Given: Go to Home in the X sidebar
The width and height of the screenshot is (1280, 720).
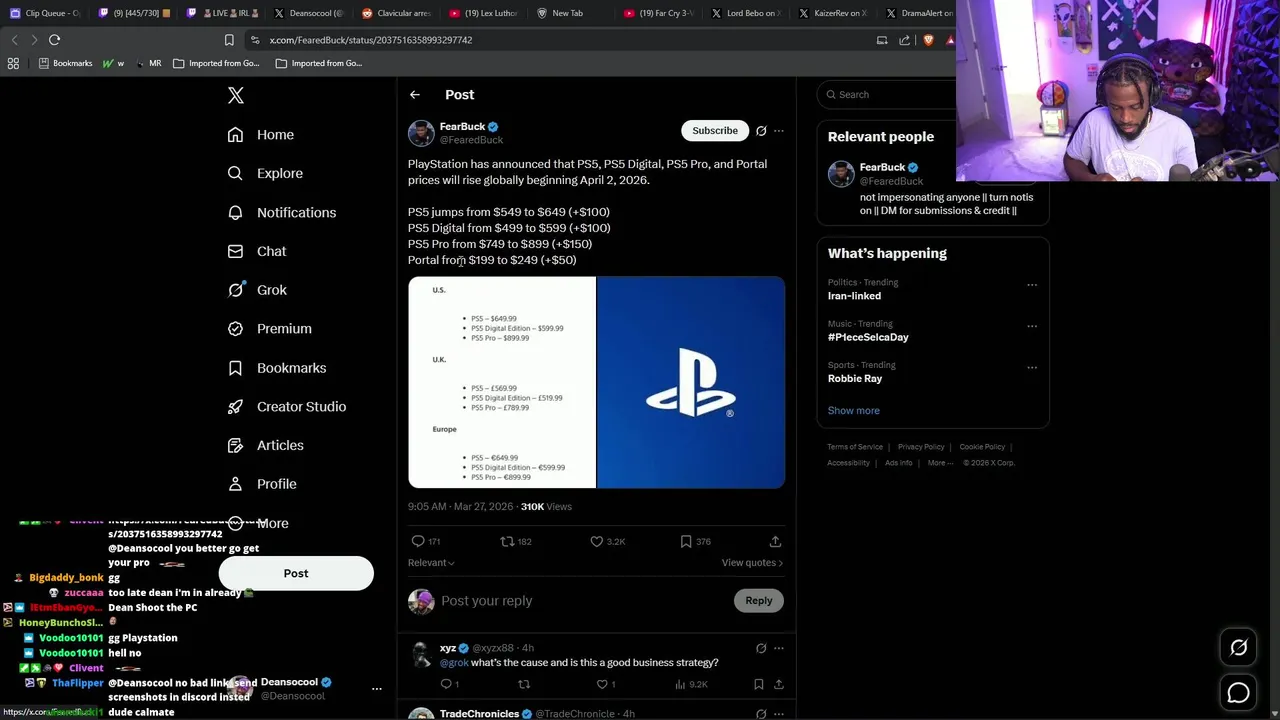Looking at the screenshot, I should tap(260, 135).
